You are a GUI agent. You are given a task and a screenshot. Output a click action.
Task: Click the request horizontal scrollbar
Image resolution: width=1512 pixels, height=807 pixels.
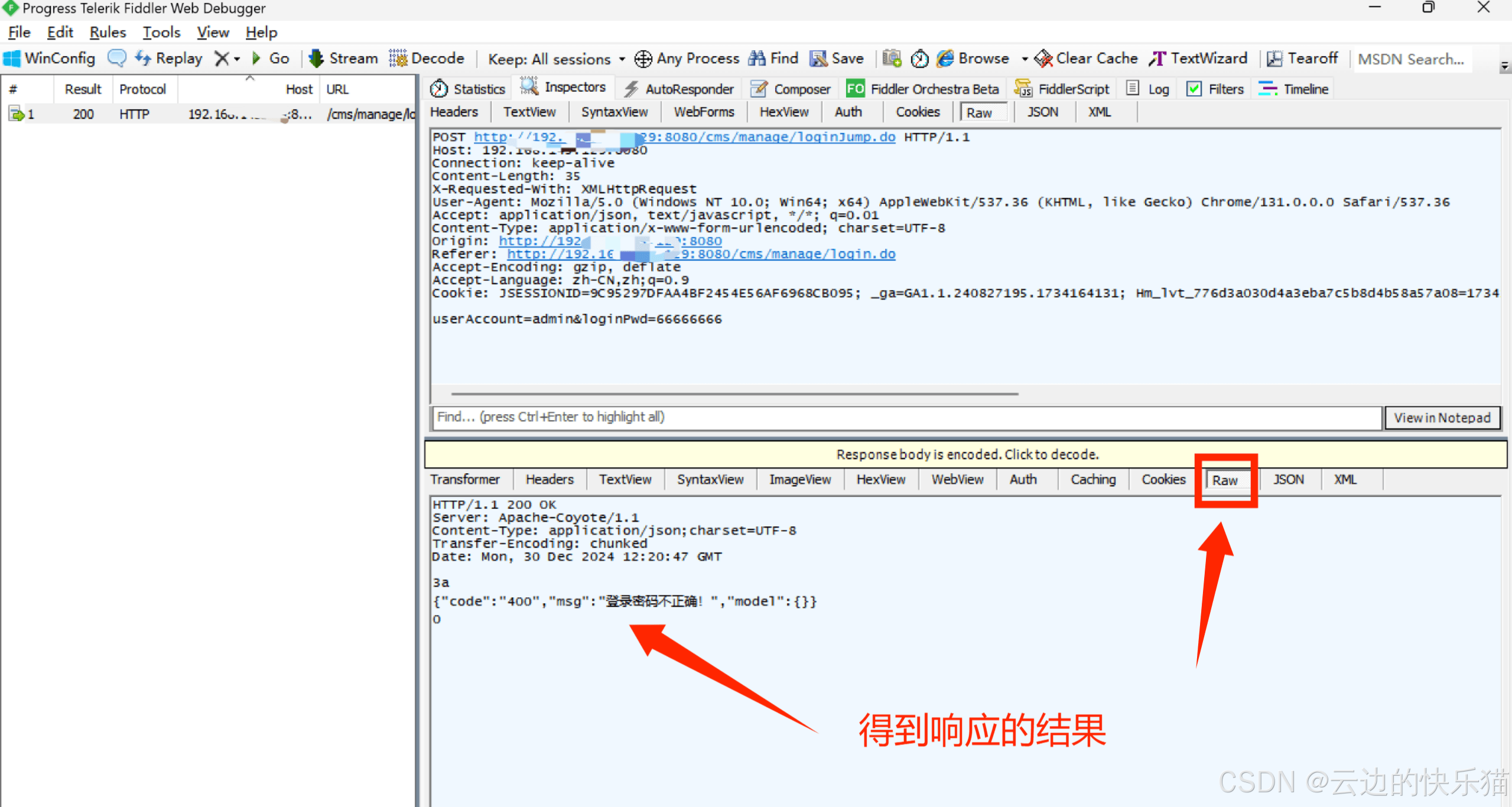coord(734,393)
